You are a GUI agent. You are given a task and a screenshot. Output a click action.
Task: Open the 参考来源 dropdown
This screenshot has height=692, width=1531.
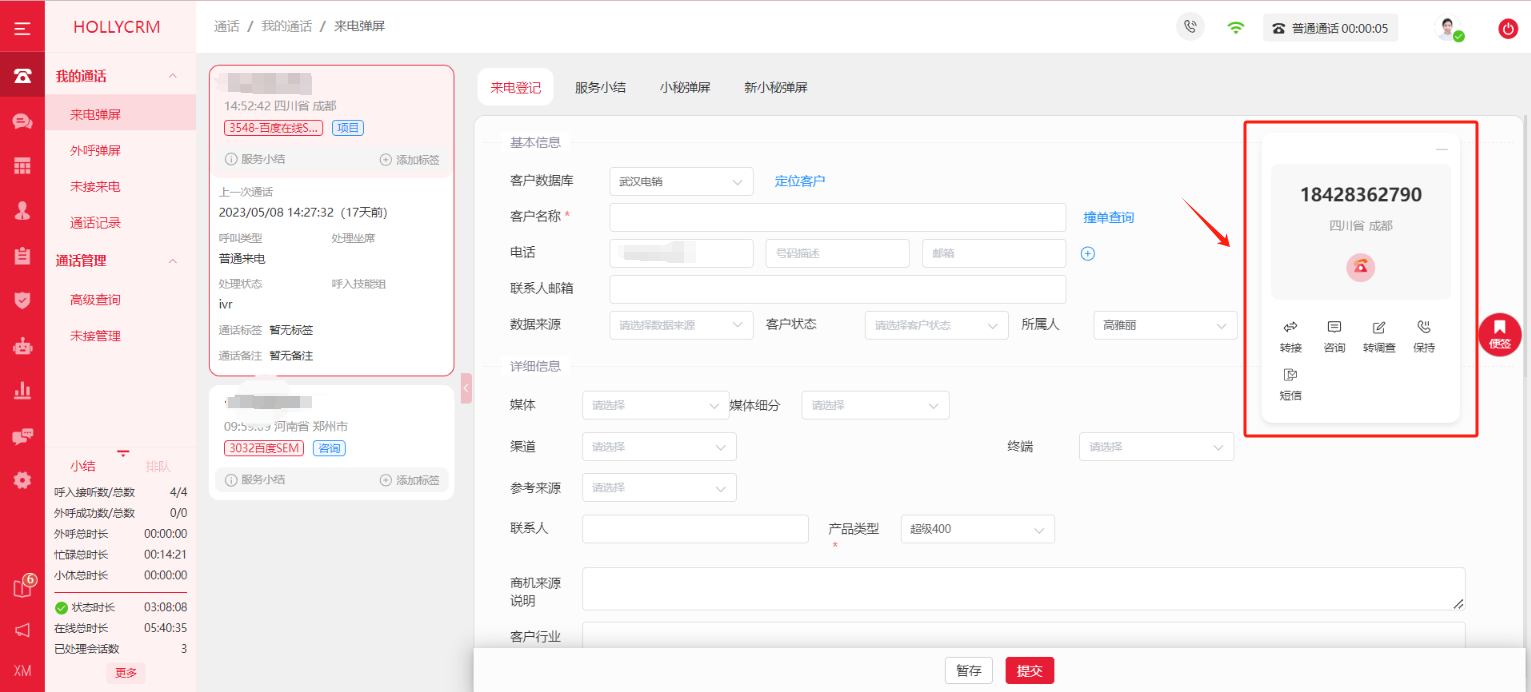pyautogui.click(x=659, y=487)
